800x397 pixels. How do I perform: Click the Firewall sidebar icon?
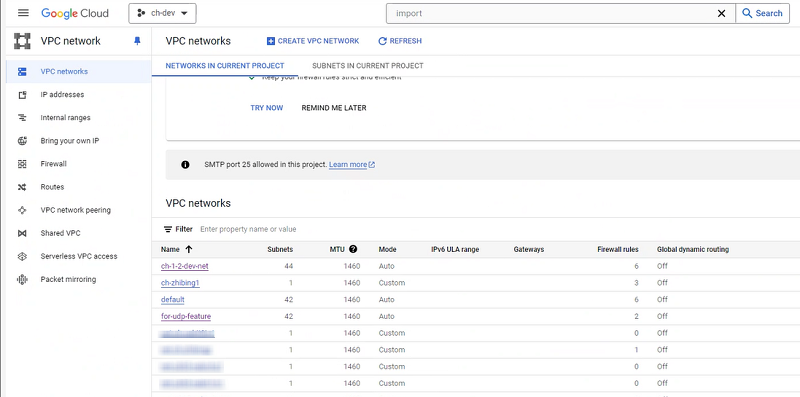point(22,164)
